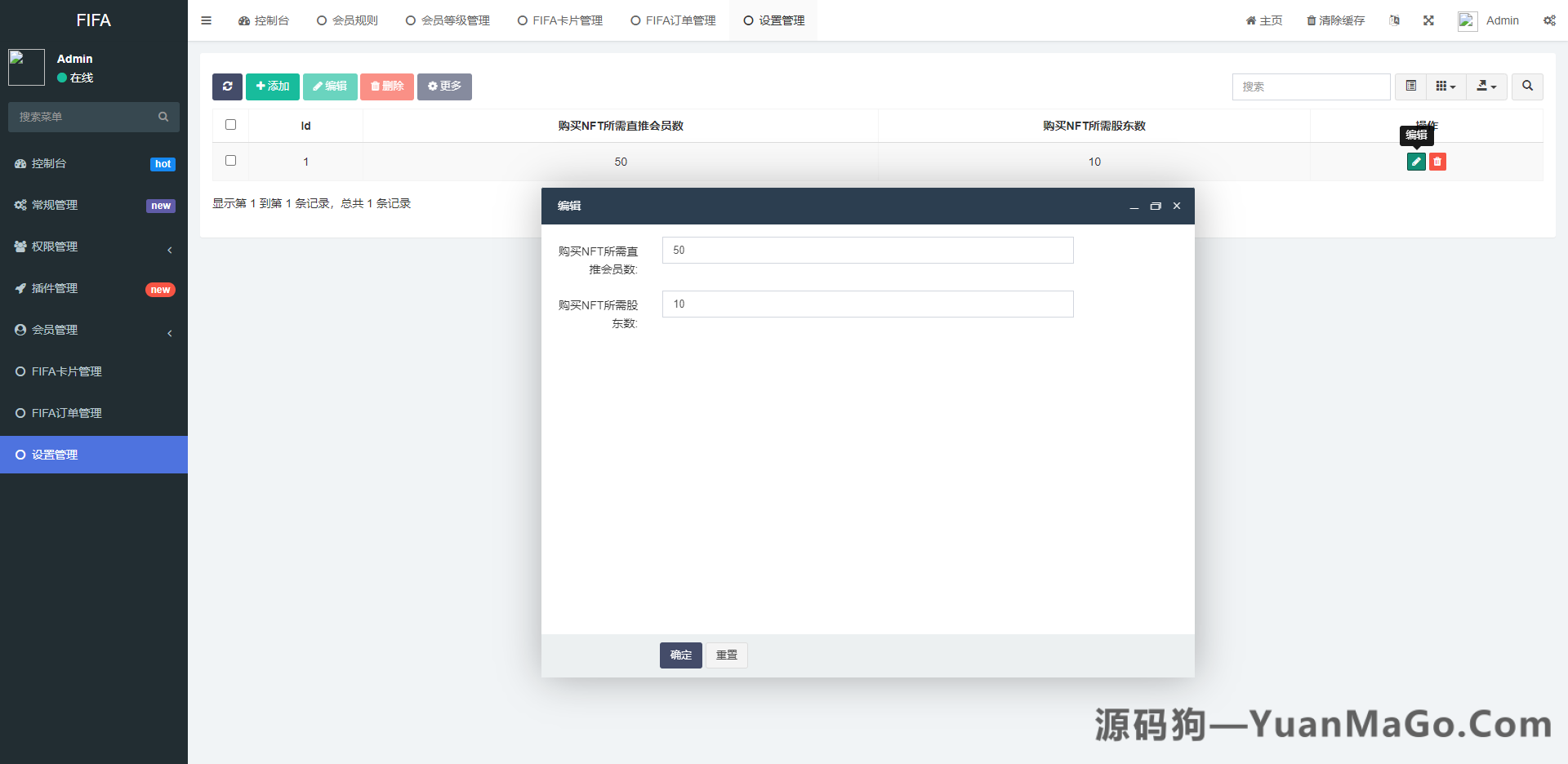Click the 确定 button in the edit dialog
Image resolution: width=1568 pixels, height=764 pixels.
[680, 655]
